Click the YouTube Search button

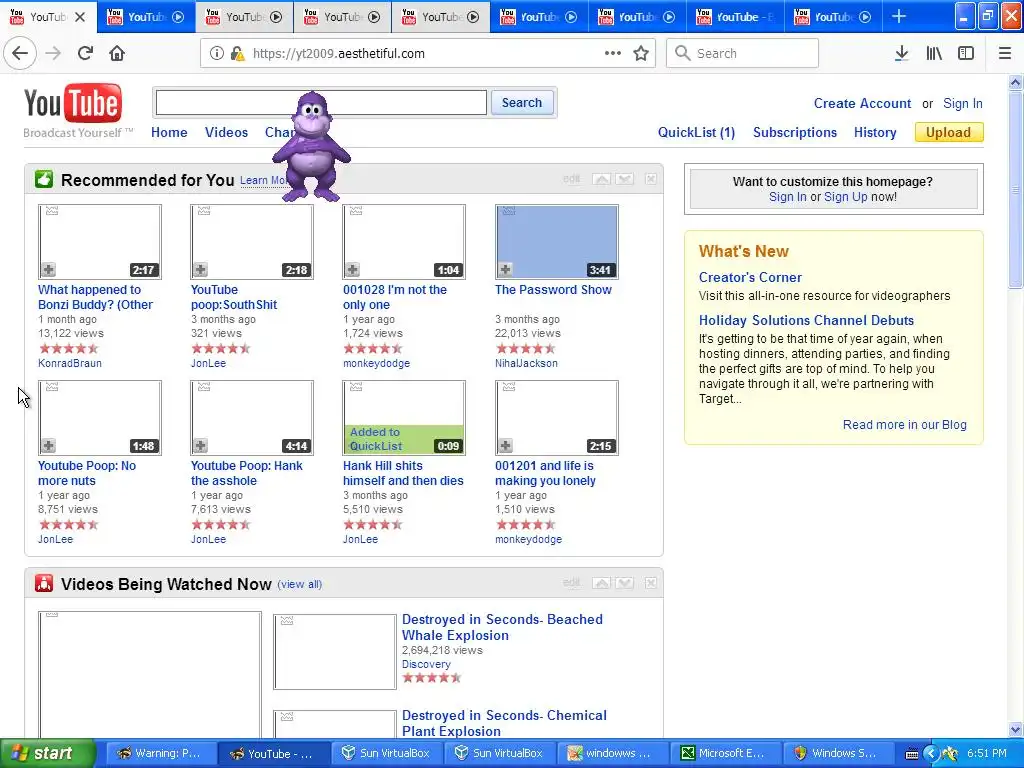pyautogui.click(x=522, y=103)
